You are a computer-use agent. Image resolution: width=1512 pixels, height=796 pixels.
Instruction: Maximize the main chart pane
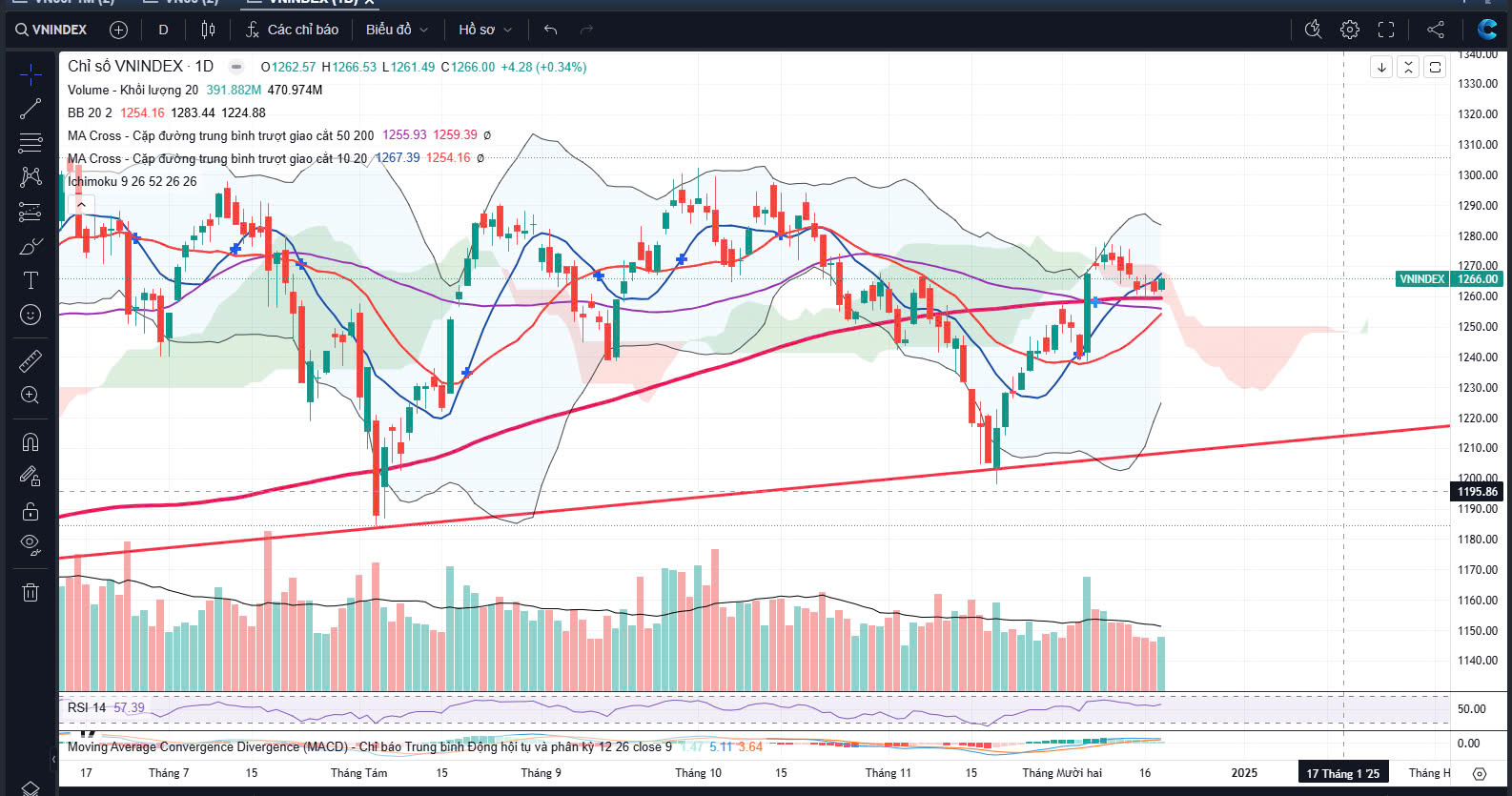(1435, 67)
